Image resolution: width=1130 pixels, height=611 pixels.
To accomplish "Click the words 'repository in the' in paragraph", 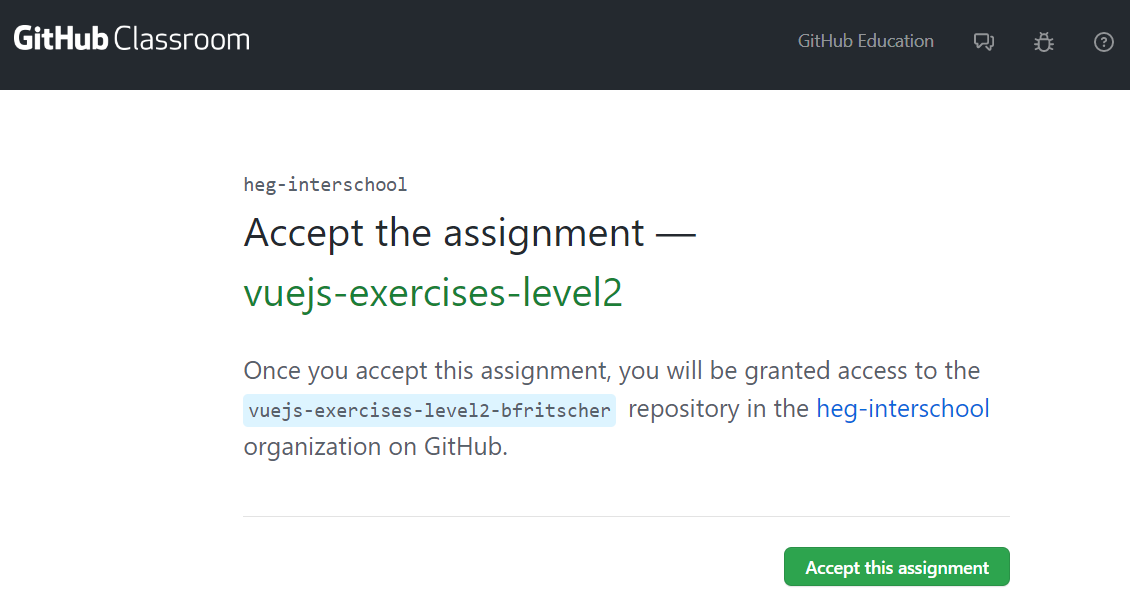I will click(716, 408).
